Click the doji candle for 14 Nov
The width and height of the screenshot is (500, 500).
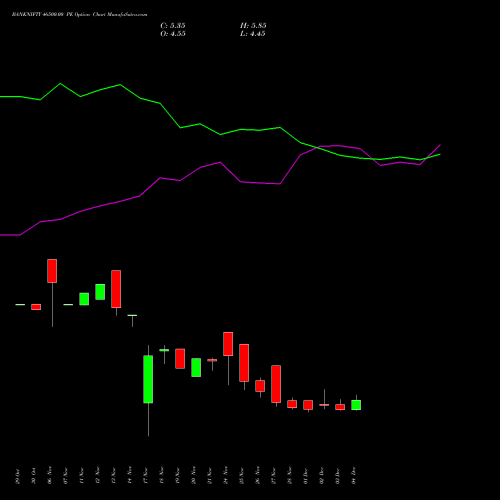[x=132, y=315]
